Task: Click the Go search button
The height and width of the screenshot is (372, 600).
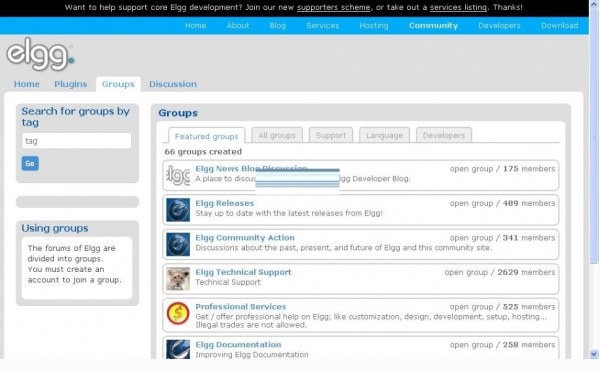Action: point(30,163)
